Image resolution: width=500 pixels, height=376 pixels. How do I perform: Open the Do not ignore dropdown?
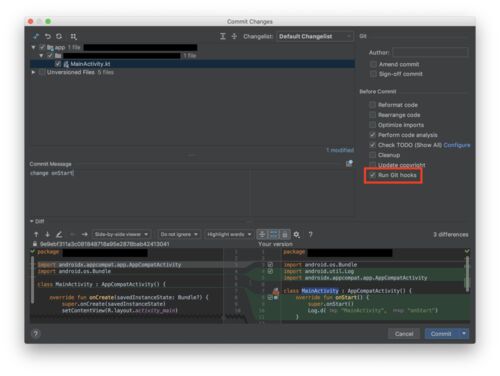[179, 234]
